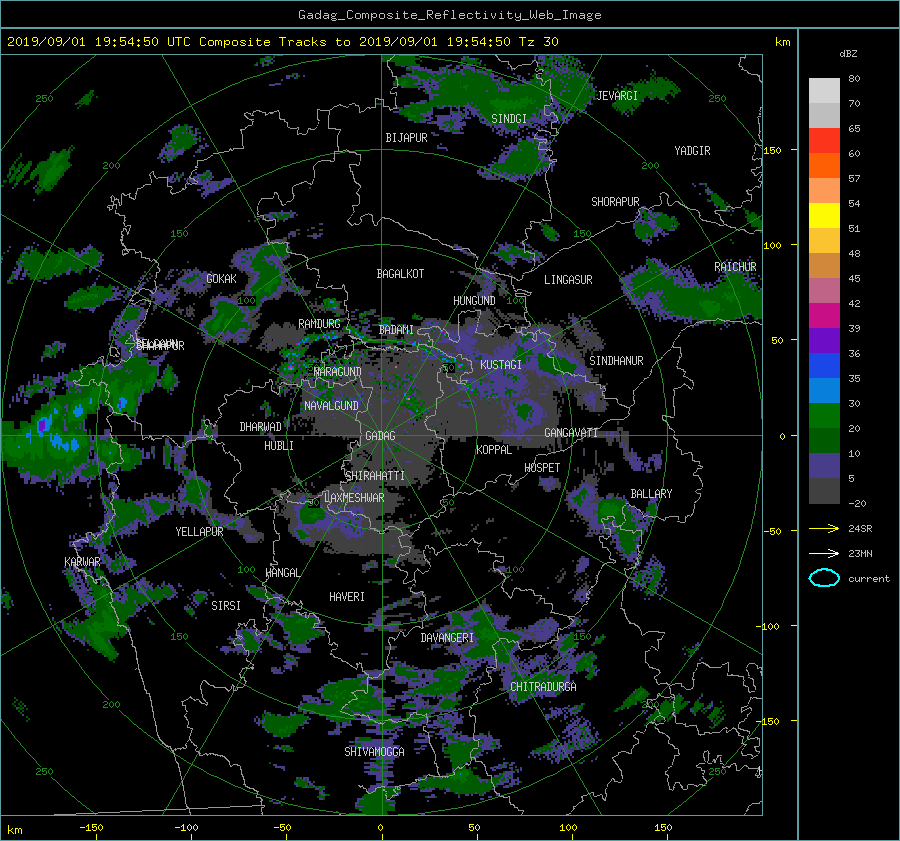The height and width of the screenshot is (841, 900).
Task: Select the red 65 dBZ color swatch
Action: 824,141
